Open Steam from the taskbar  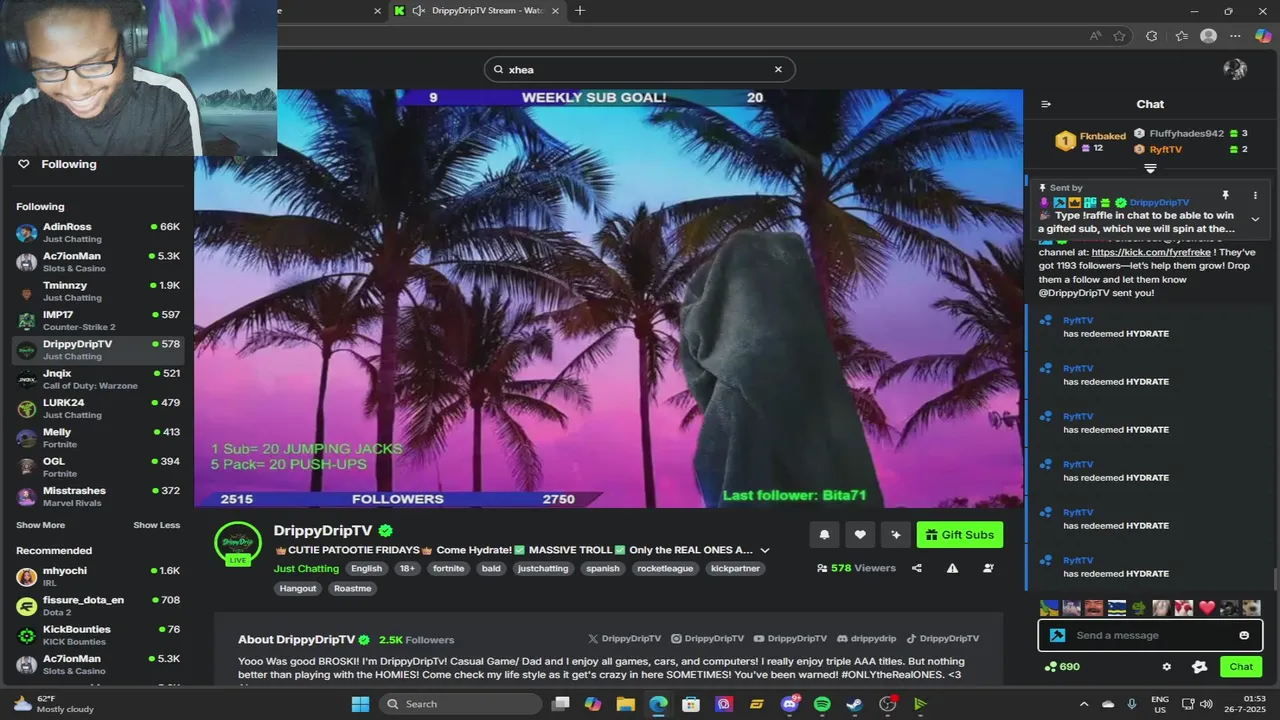coord(854,704)
